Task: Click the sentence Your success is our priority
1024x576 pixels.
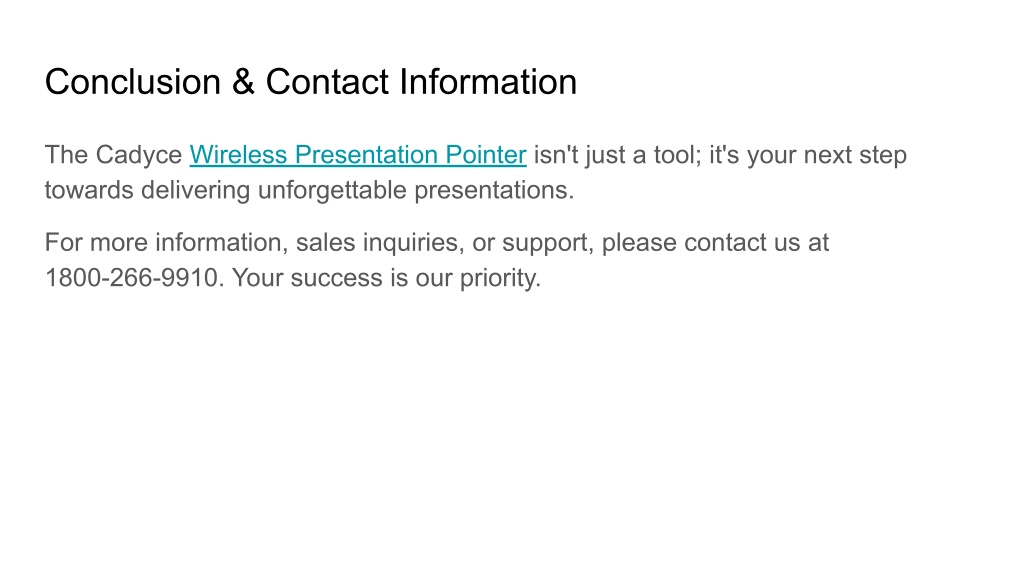Action: [387, 278]
